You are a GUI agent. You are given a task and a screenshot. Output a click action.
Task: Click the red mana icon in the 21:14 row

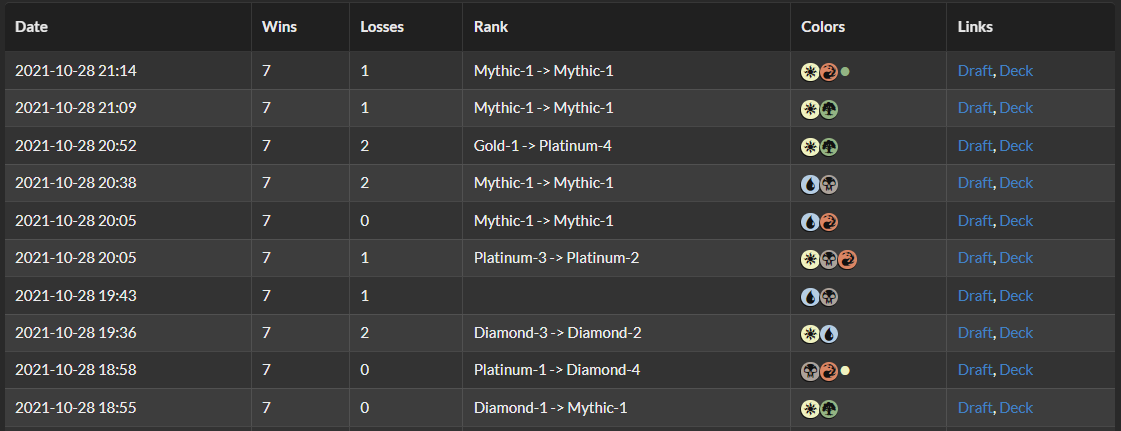pos(829,71)
